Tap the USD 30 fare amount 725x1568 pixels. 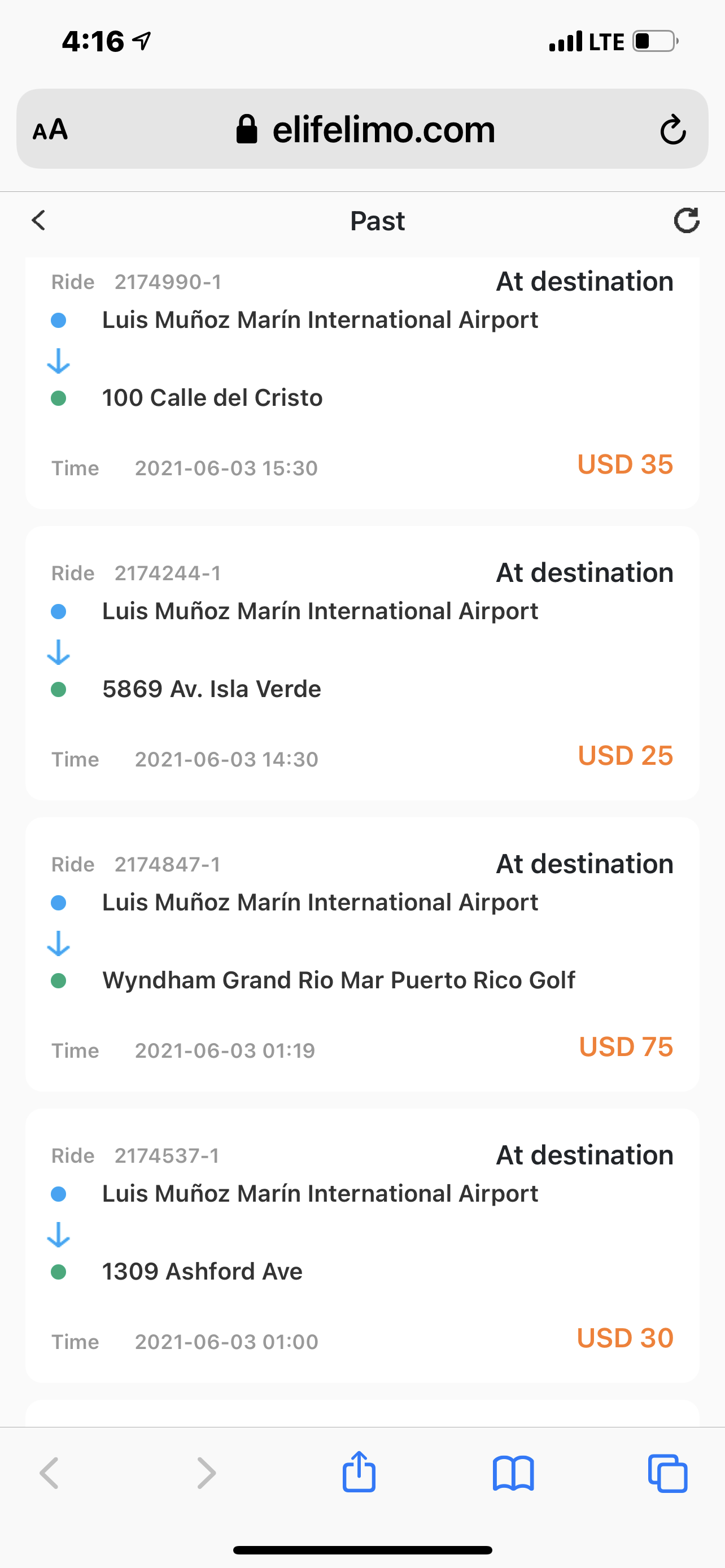pos(625,1338)
